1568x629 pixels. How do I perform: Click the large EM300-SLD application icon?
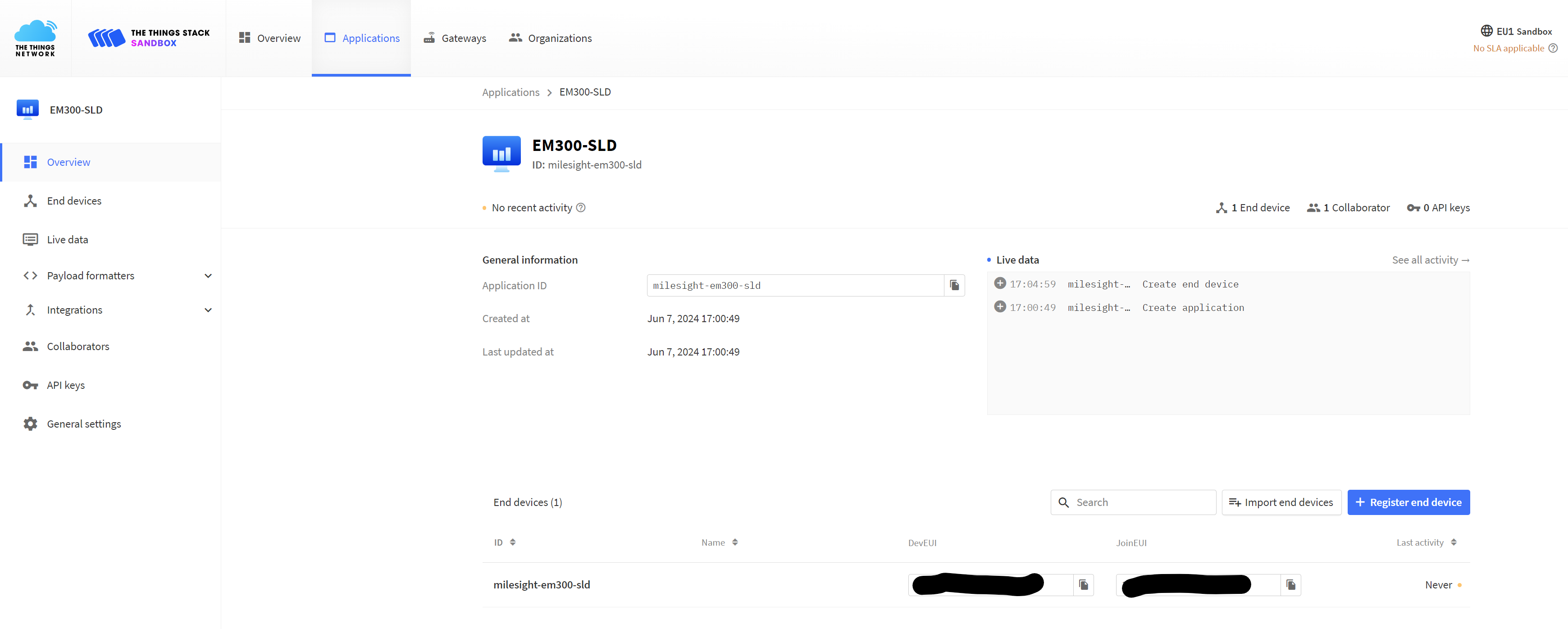point(501,154)
